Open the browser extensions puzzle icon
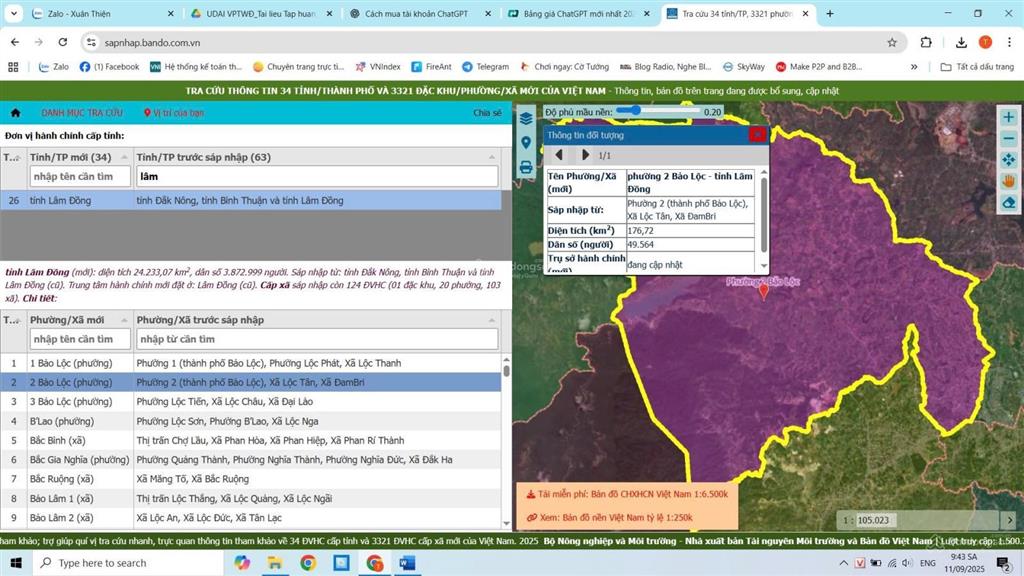The image size is (1024, 576). [x=926, y=42]
